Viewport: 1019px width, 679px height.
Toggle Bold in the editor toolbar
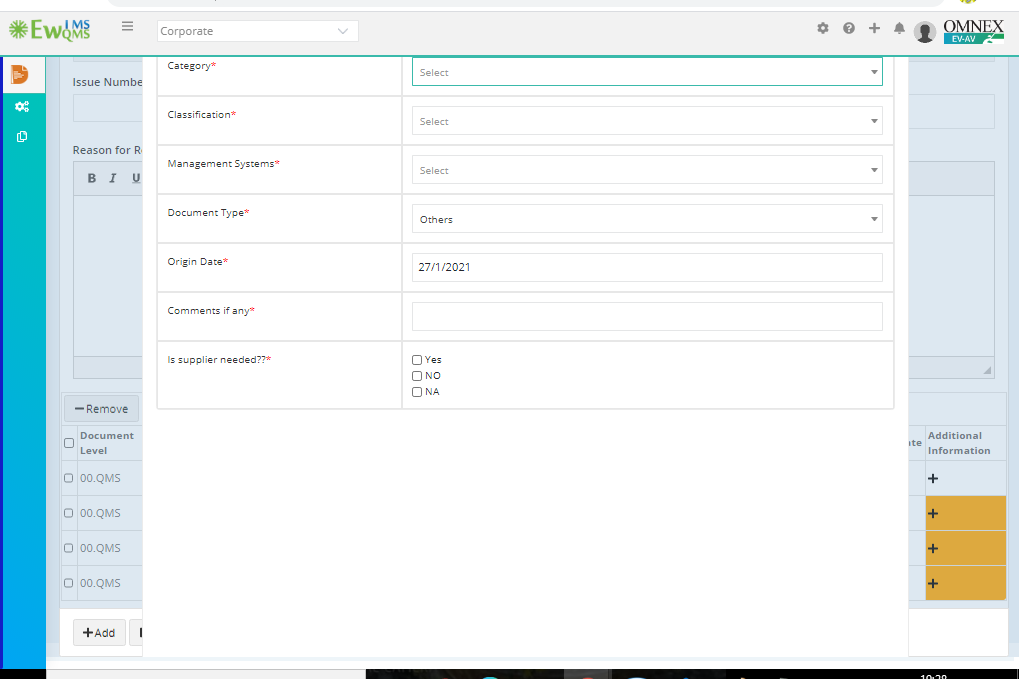(x=92, y=178)
